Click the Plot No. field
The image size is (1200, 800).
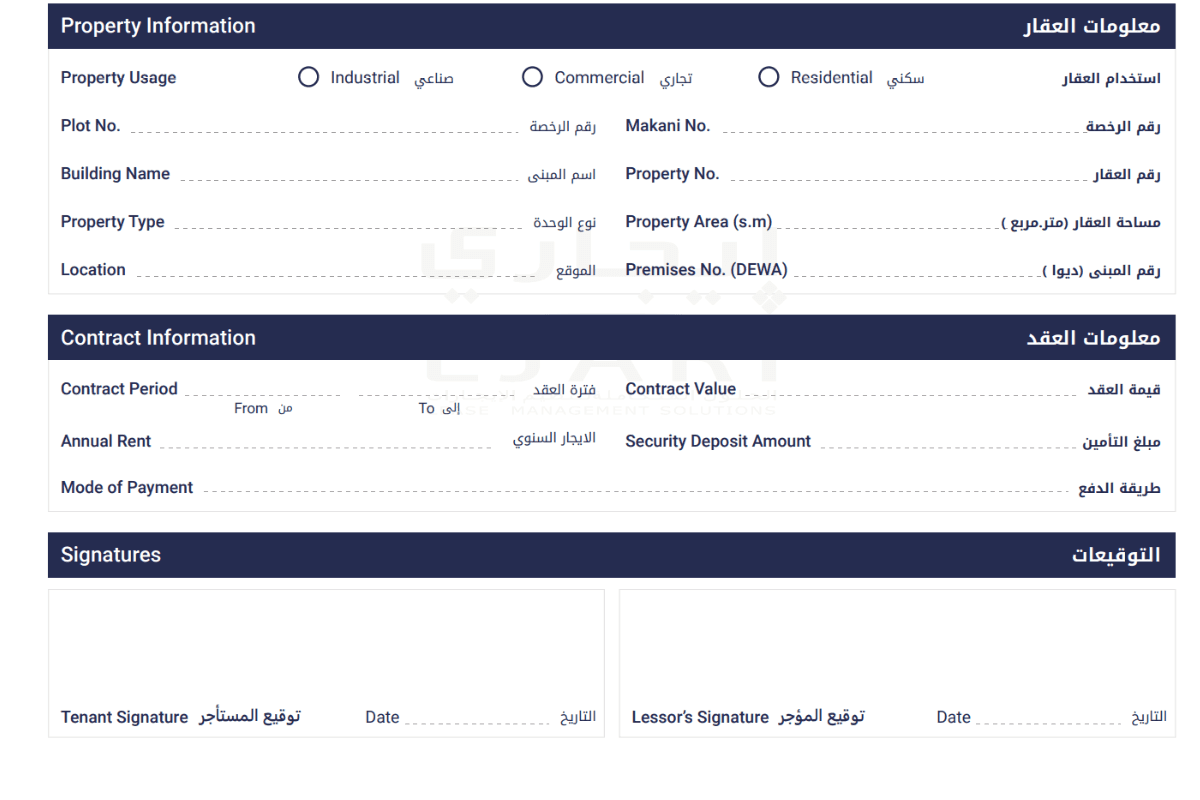(x=326, y=126)
